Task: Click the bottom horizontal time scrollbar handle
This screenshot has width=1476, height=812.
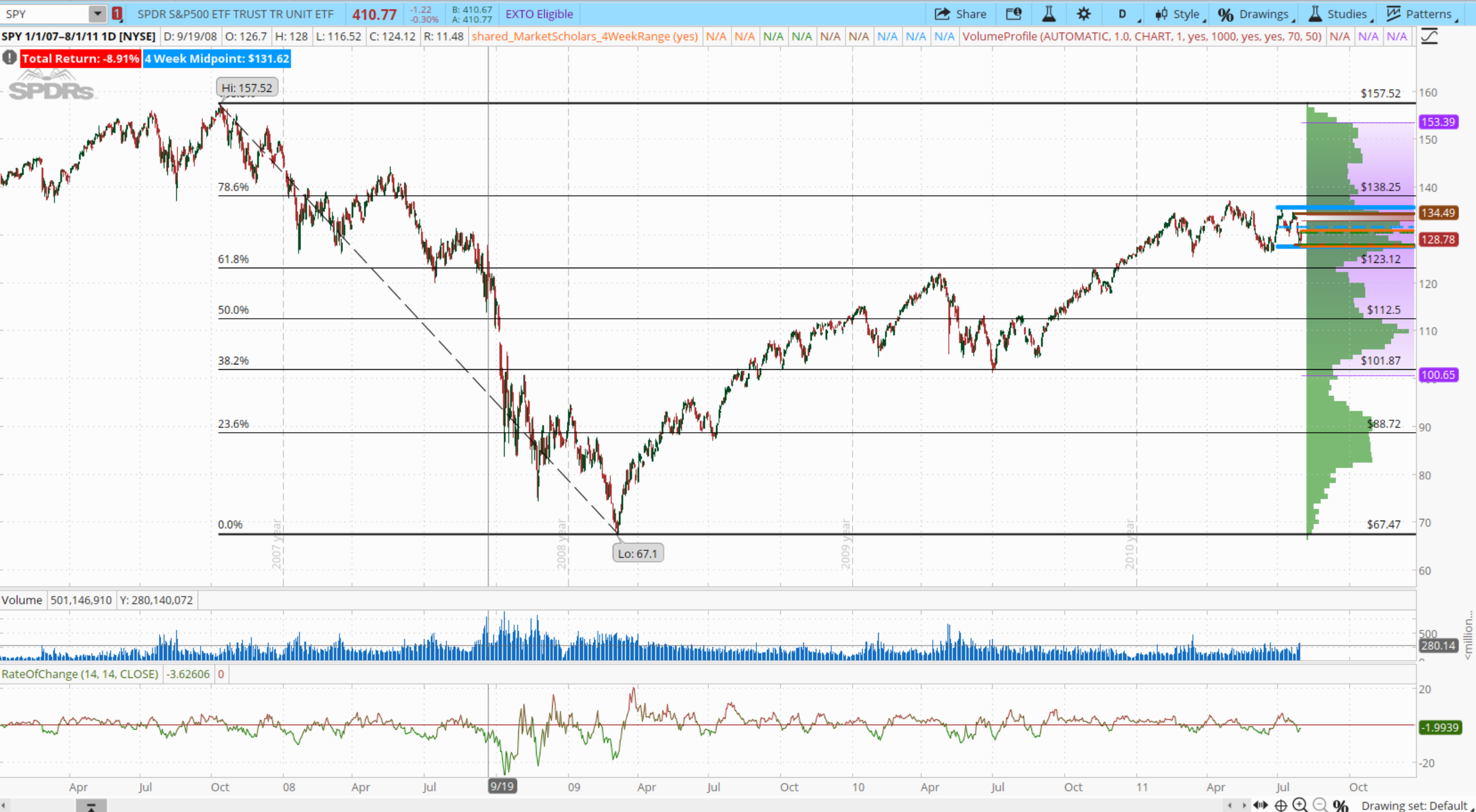Action: [x=91, y=806]
